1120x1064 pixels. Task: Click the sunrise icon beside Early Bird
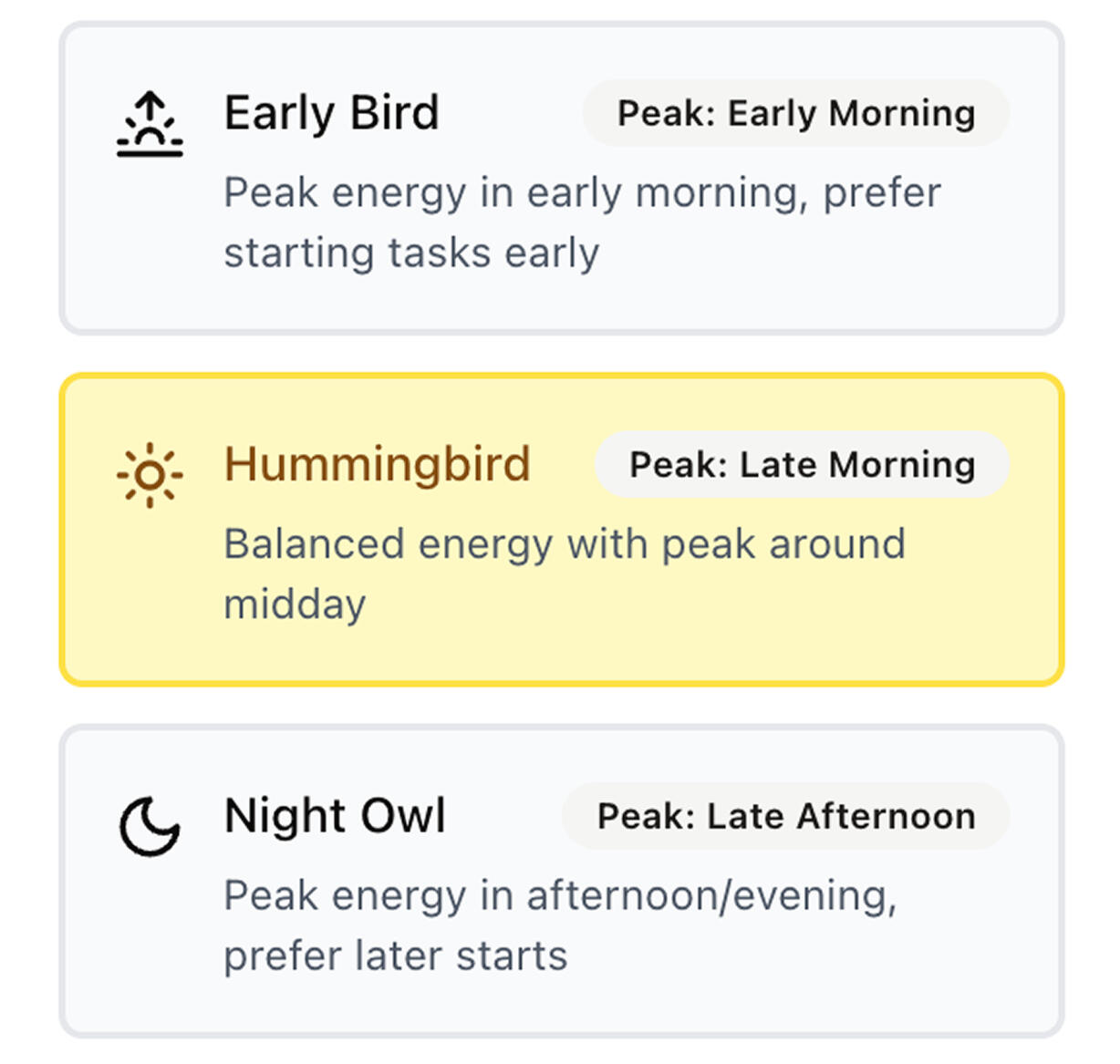(150, 125)
